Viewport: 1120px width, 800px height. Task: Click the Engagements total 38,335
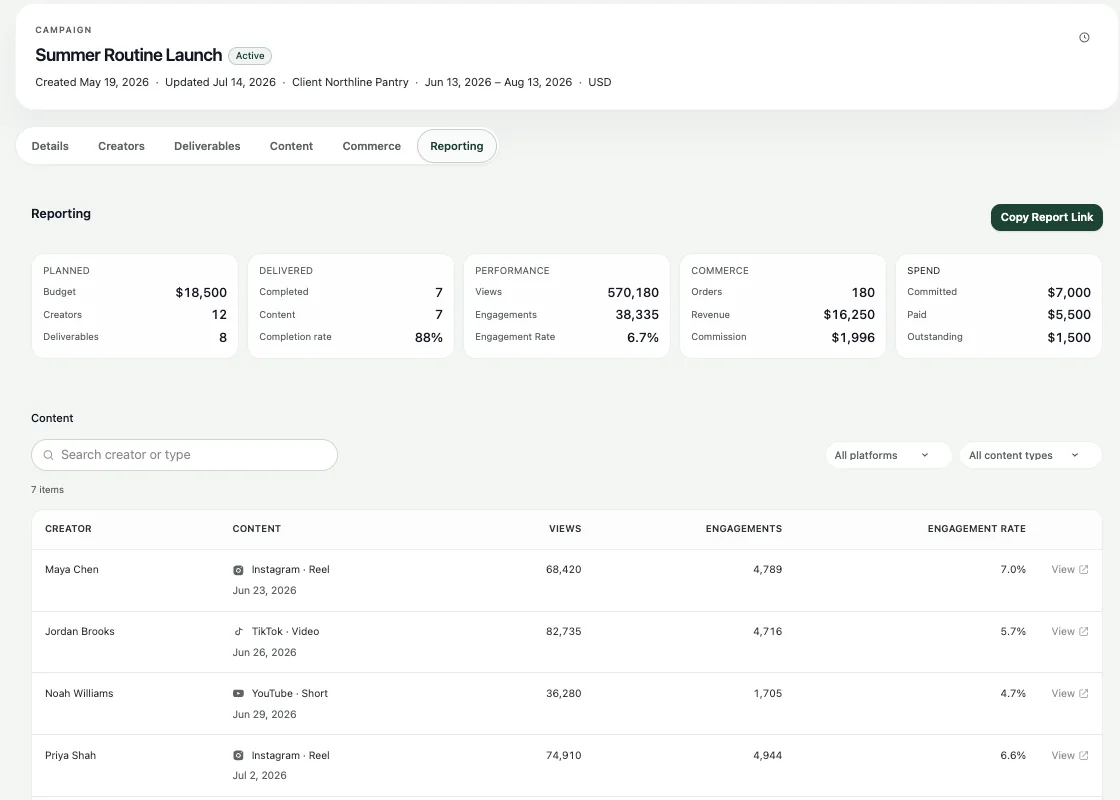(637, 314)
